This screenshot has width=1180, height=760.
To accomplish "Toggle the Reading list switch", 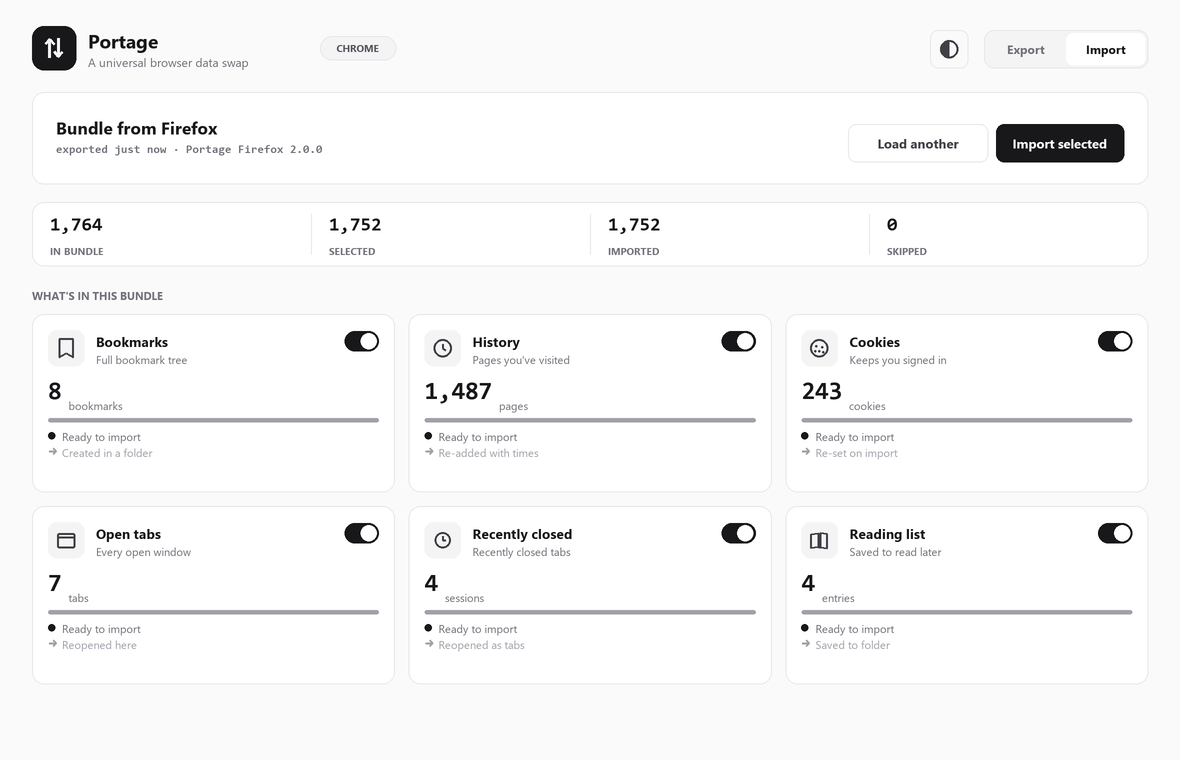I will tap(1115, 534).
